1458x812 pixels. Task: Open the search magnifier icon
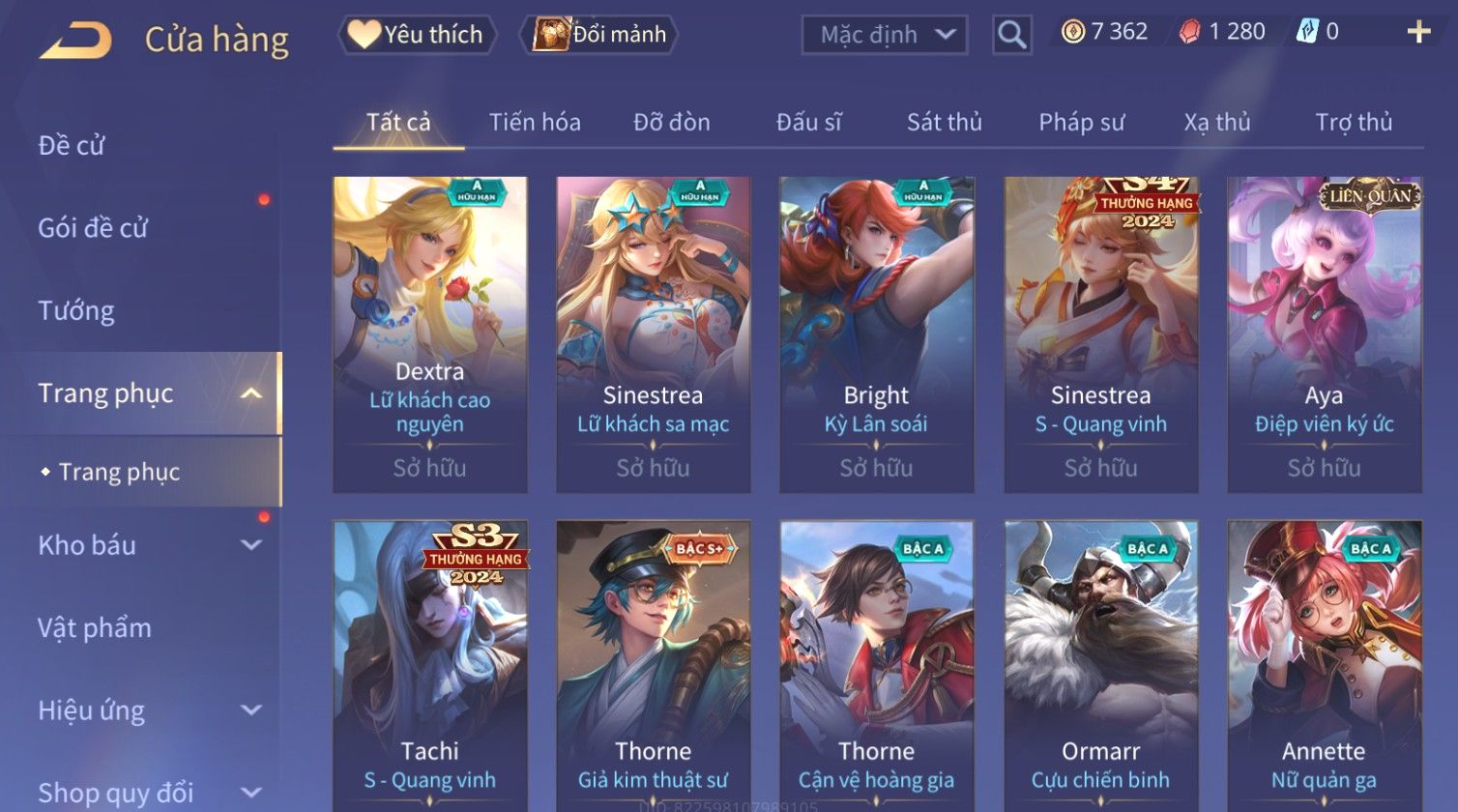(1011, 35)
